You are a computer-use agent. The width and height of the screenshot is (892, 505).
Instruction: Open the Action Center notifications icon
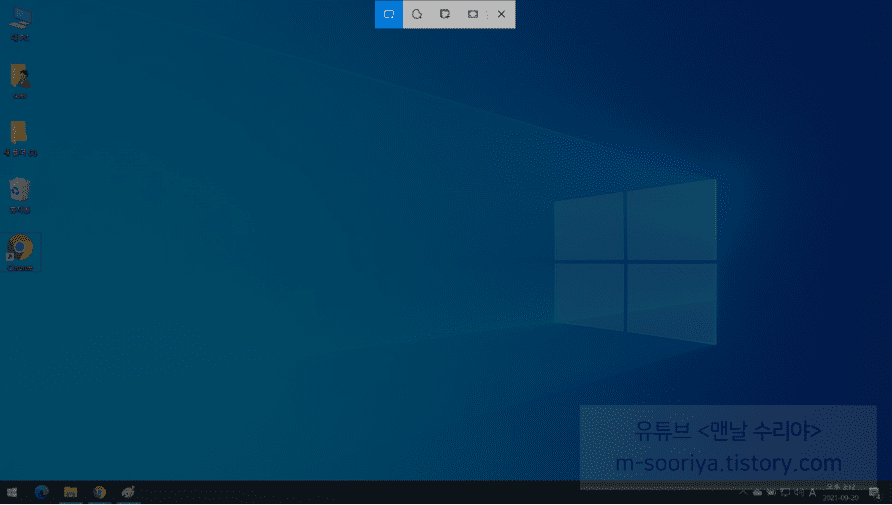click(x=875, y=493)
